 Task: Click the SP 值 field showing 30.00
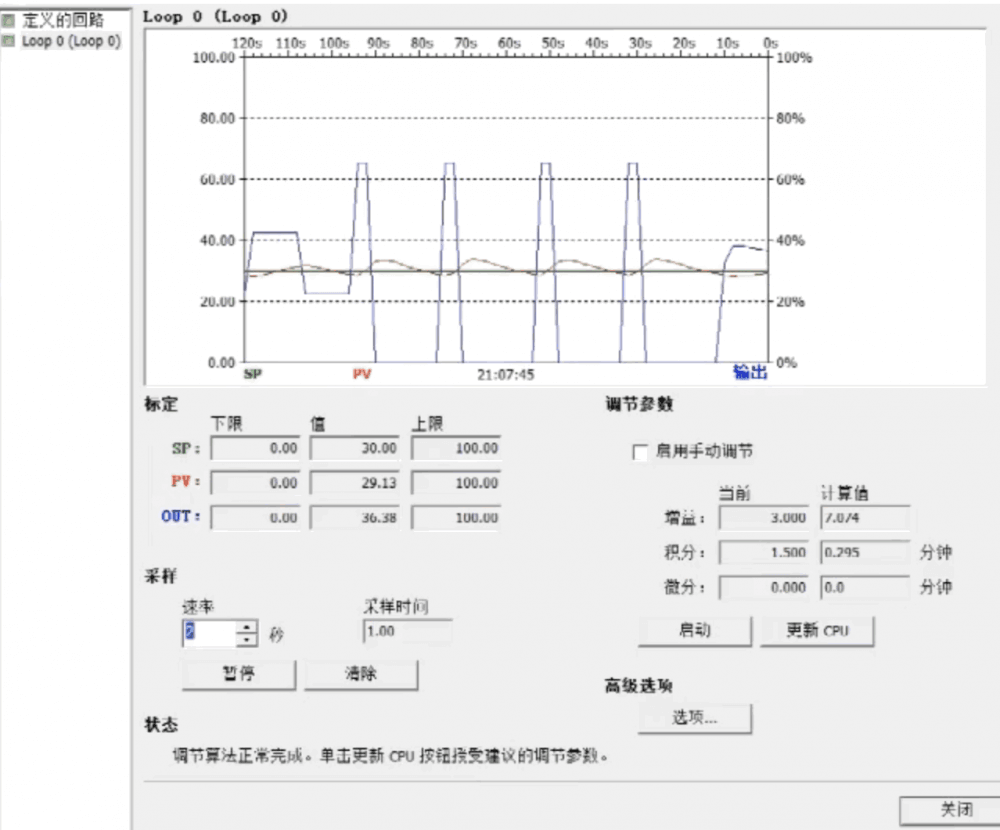[355, 448]
